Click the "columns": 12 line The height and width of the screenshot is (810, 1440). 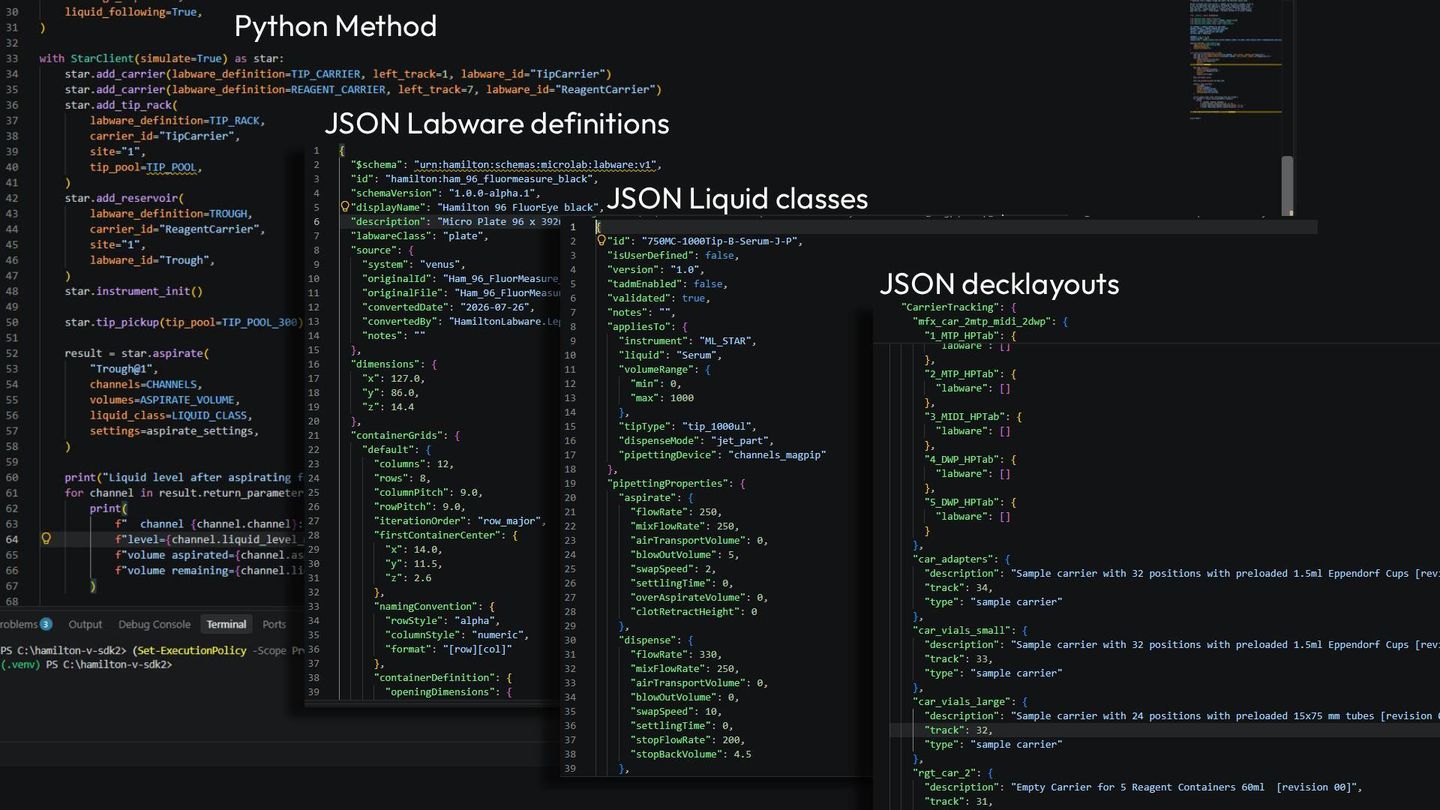pos(414,464)
